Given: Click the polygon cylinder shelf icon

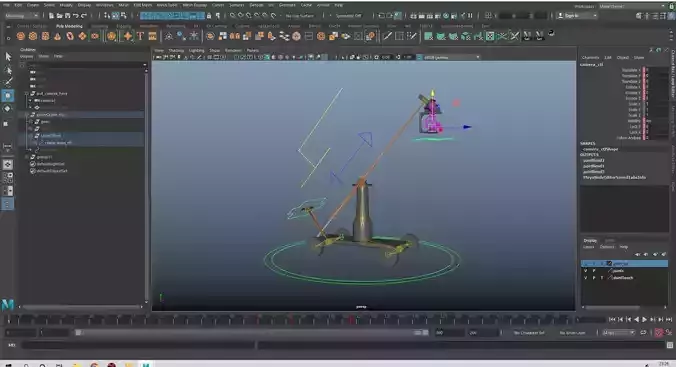Looking at the screenshot, I should tap(45, 37).
